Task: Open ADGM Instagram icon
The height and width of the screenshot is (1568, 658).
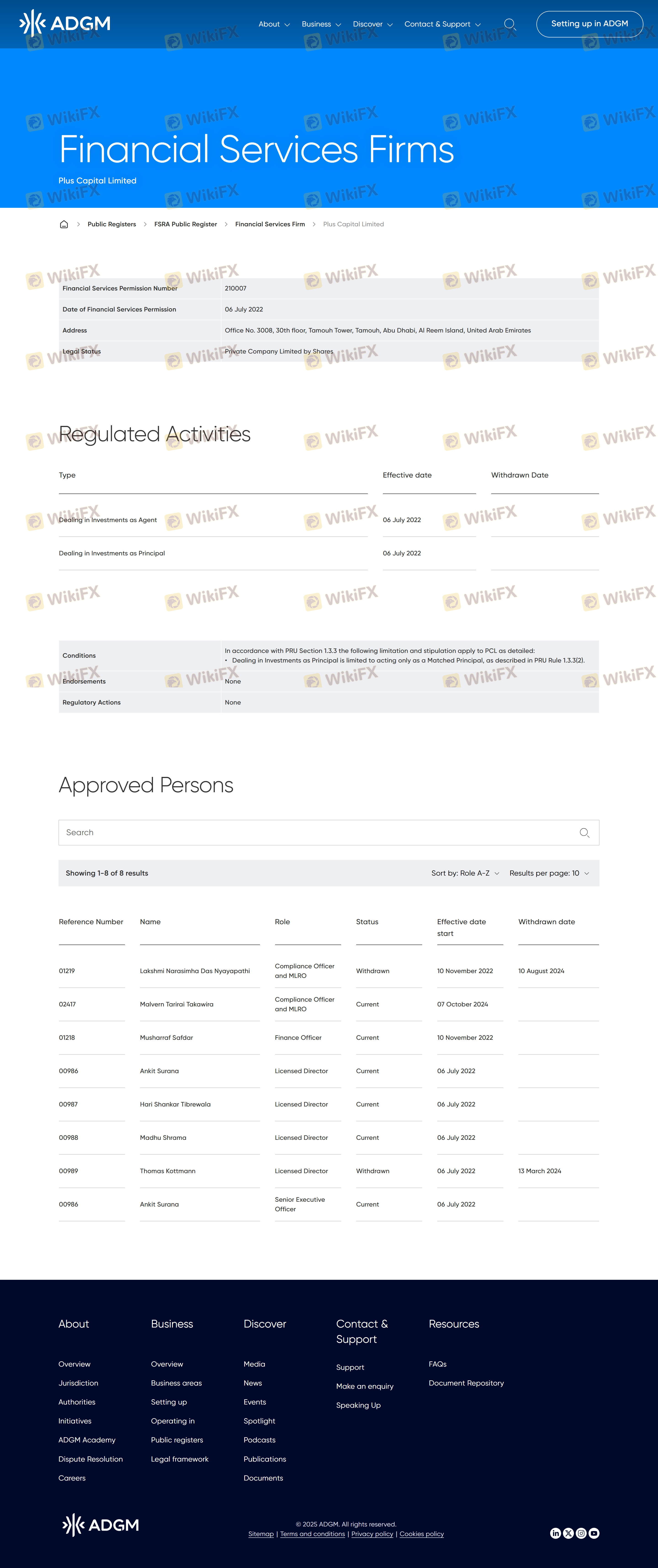Action: tap(581, 1533)
